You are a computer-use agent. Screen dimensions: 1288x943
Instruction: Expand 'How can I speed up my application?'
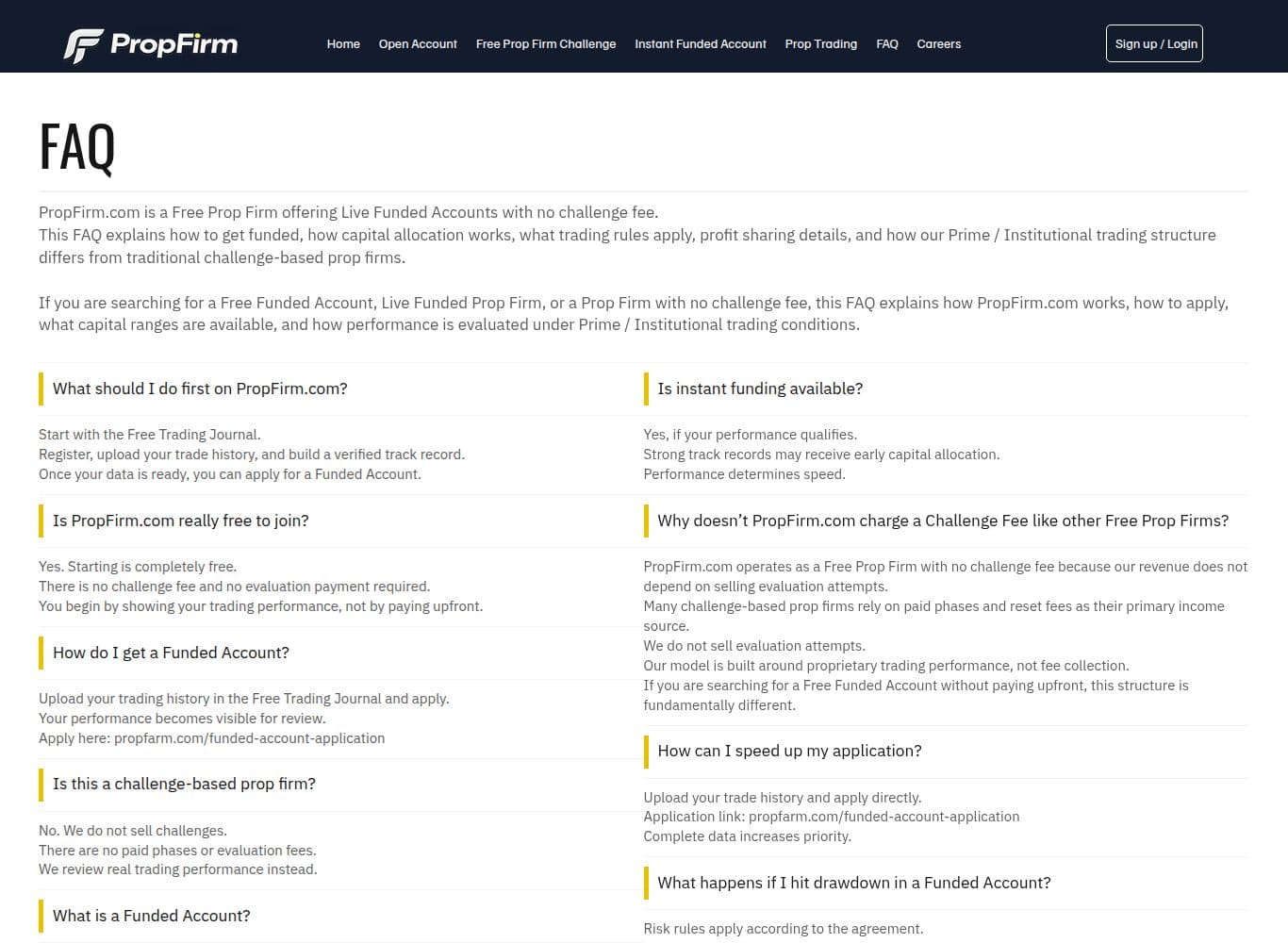point(946,751)
